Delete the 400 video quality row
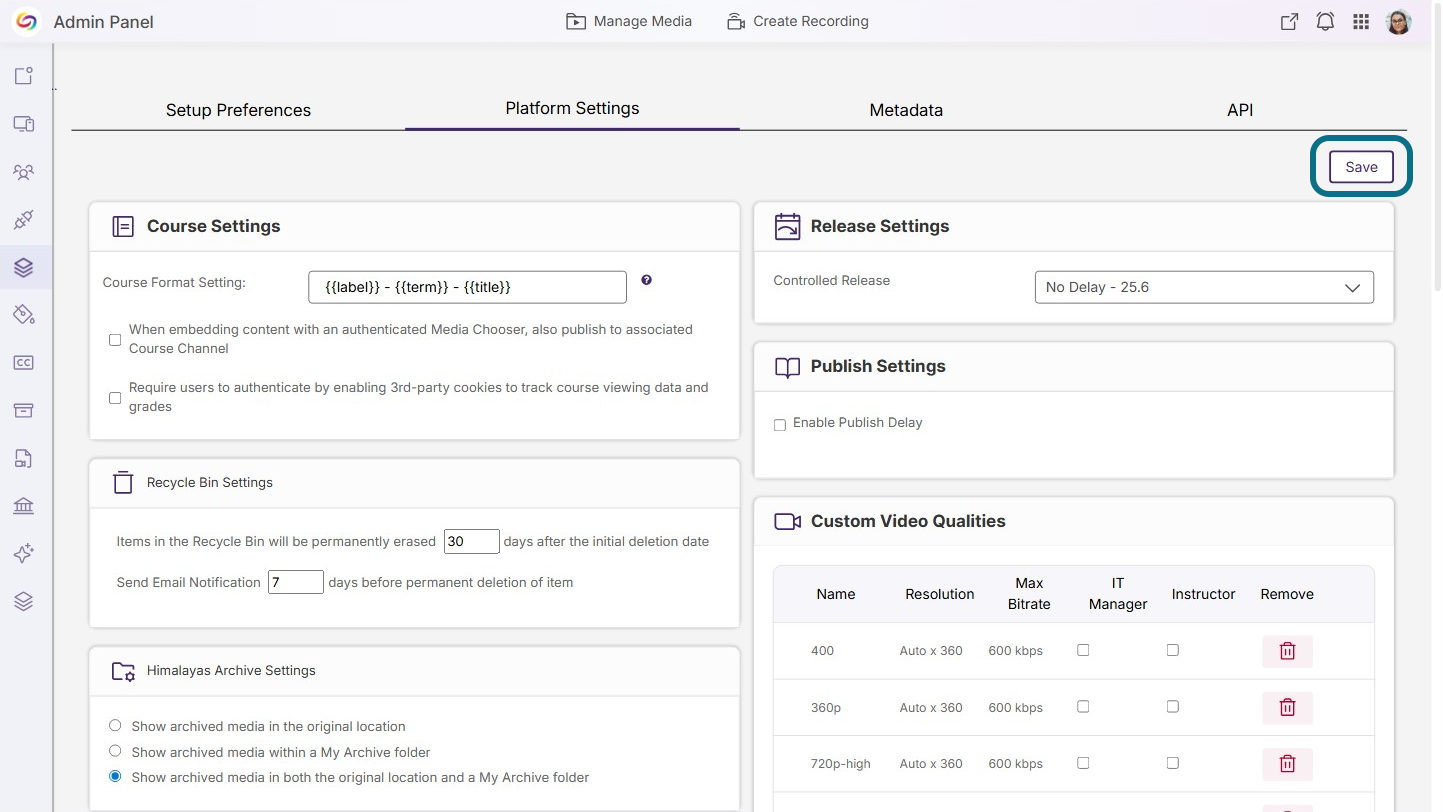Image resolution: width=1443 pixels, height=812 pixels. tap(1287, 651)
